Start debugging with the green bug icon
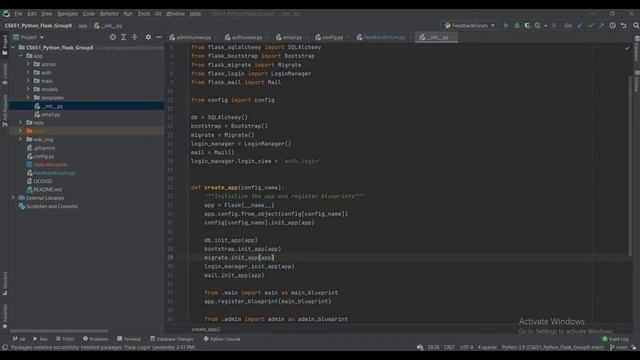Viewport: 640px width, 360px height. tap(517, 25)
